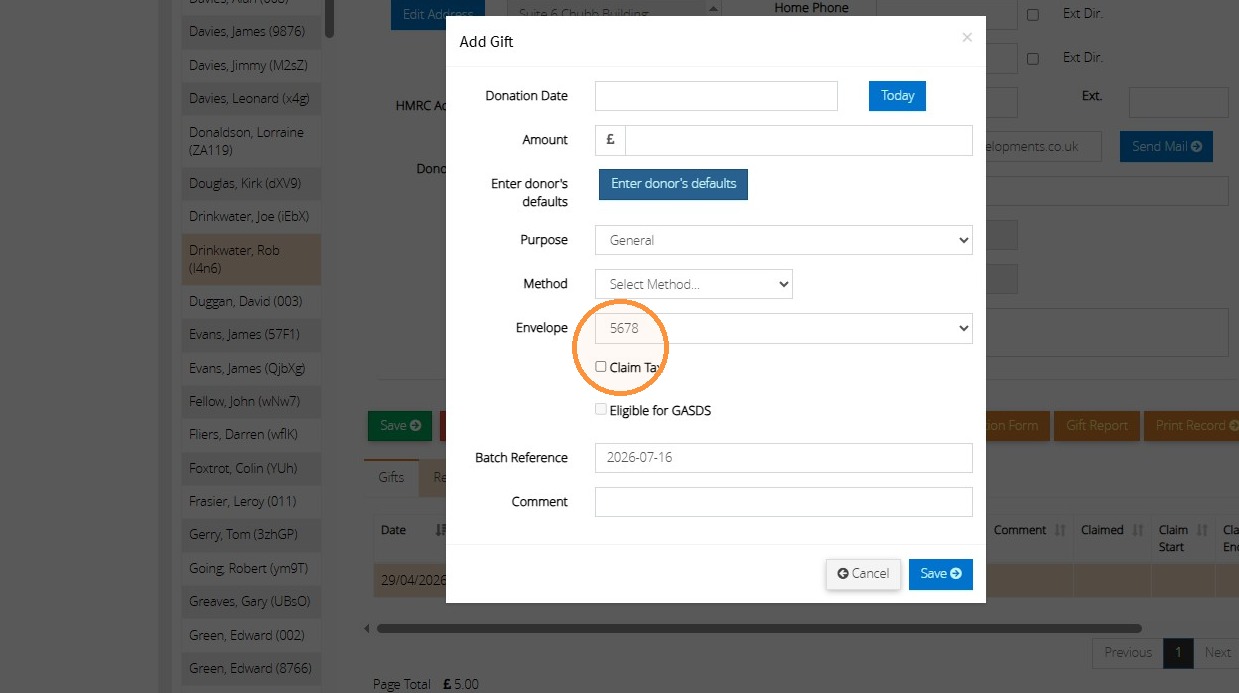Click the Amount input field

pyautogui.click(x=798, y=140)
